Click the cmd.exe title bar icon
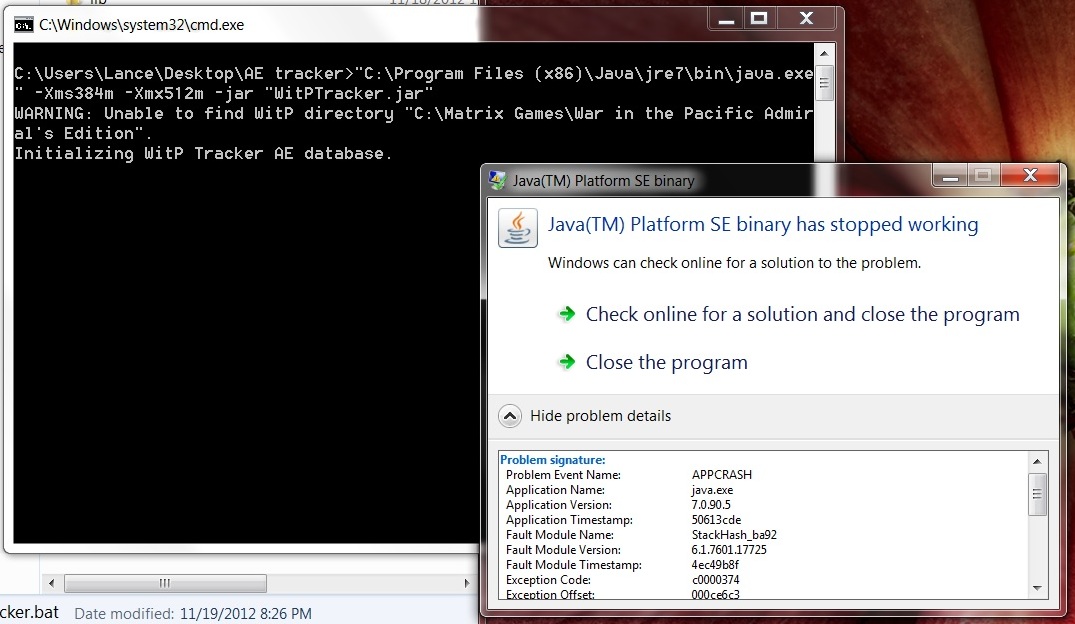 click(x=23, y=25)
